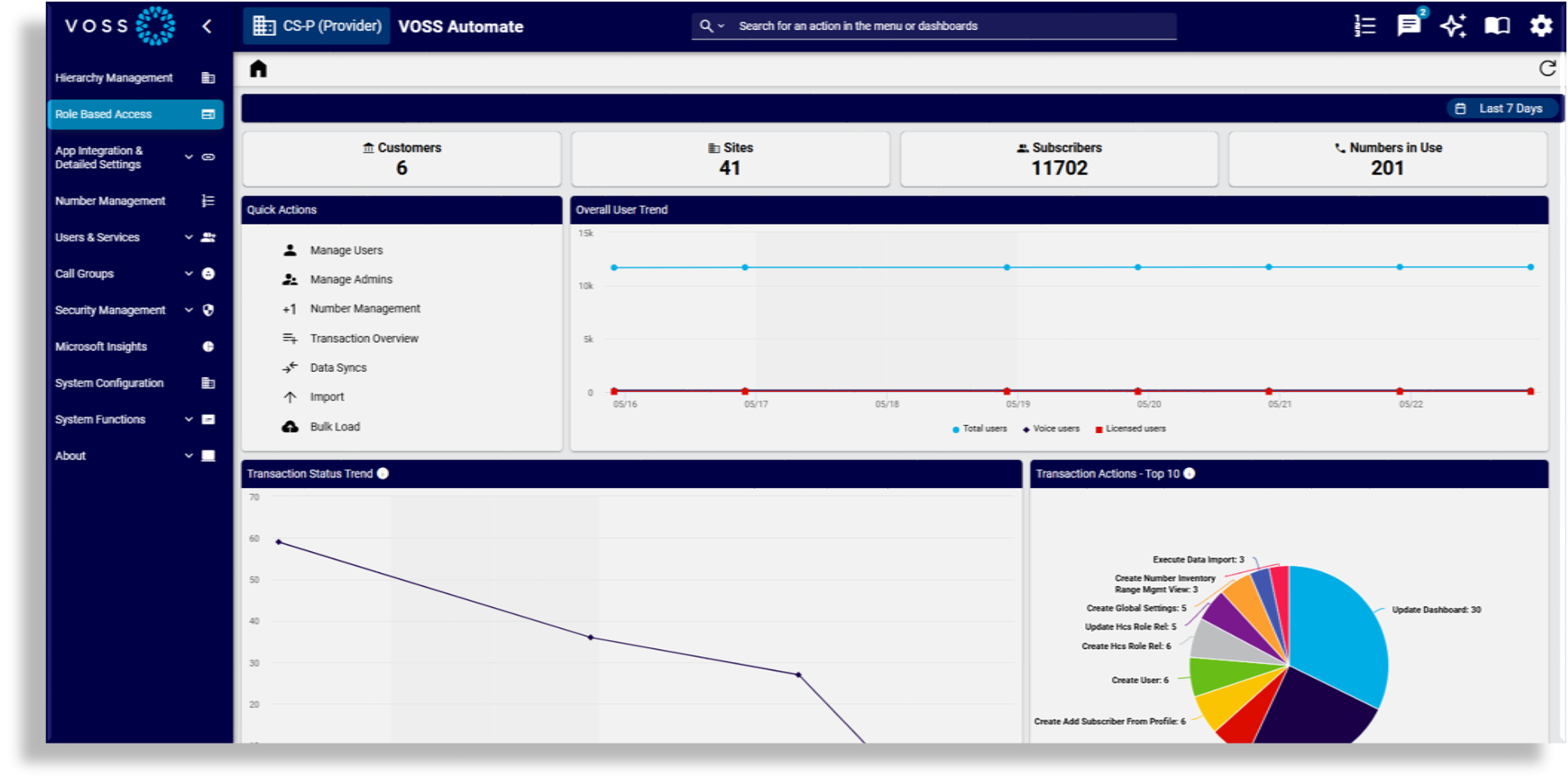Open the VOSS documentation book icon
The height and width of the screenshot is (784, 1568).
pyautogui.click(x=1496, y=25)
